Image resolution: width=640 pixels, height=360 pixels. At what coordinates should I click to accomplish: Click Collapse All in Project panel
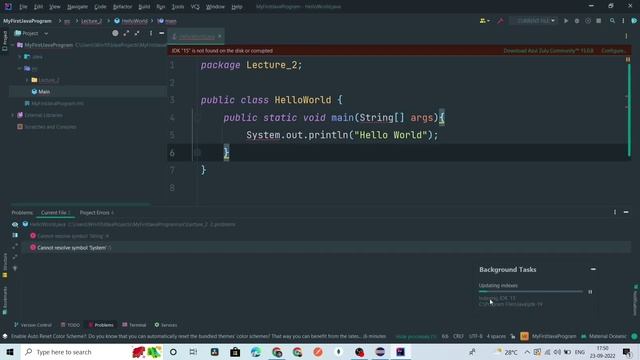coord(137,33)
